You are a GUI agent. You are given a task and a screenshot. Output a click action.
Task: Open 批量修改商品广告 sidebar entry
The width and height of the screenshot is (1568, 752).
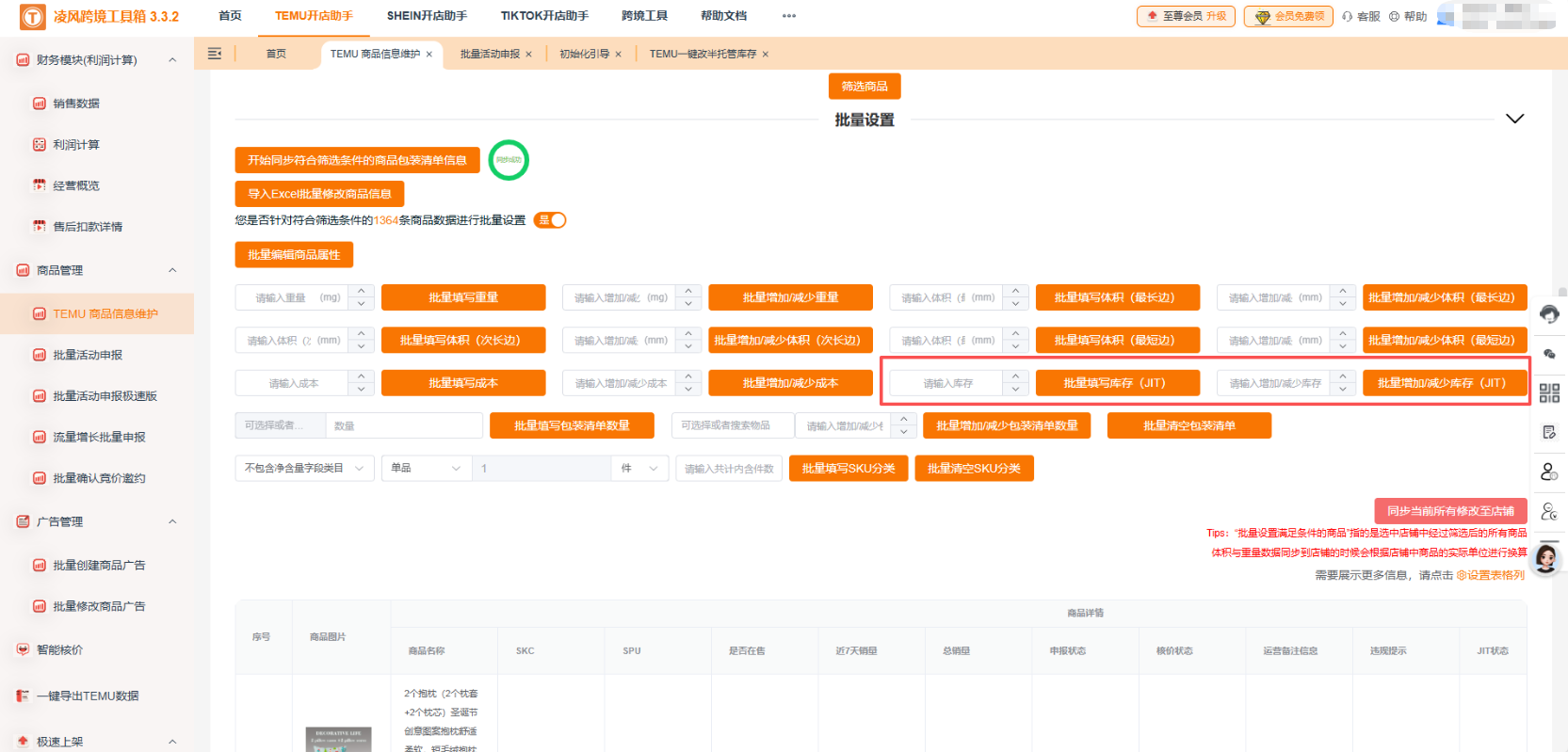point(99,607)
